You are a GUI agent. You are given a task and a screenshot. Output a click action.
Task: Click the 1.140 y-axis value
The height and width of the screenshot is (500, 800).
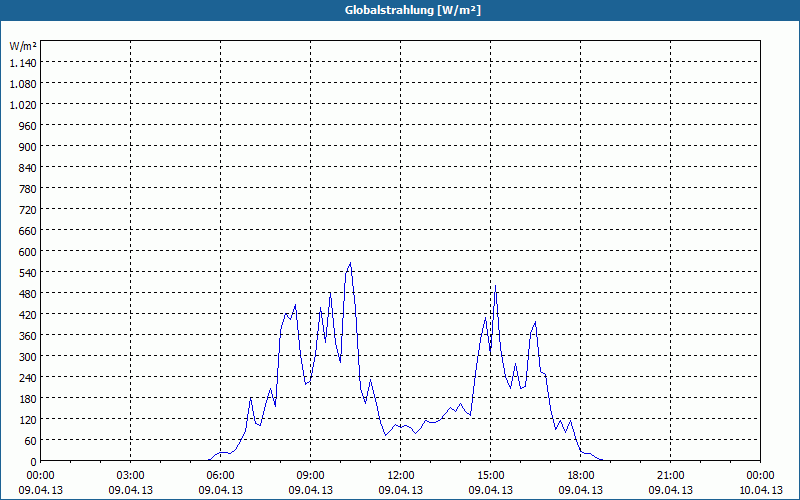pyautogui.click(x=23, y=63)
